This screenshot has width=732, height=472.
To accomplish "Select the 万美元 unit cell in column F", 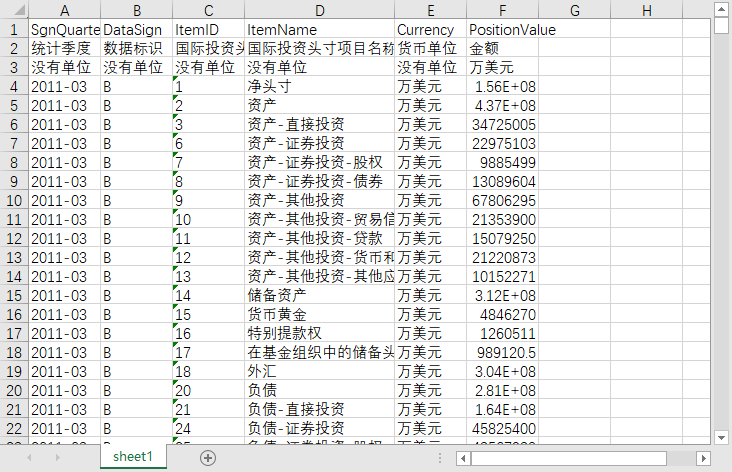I will click(x=502, y=68).
